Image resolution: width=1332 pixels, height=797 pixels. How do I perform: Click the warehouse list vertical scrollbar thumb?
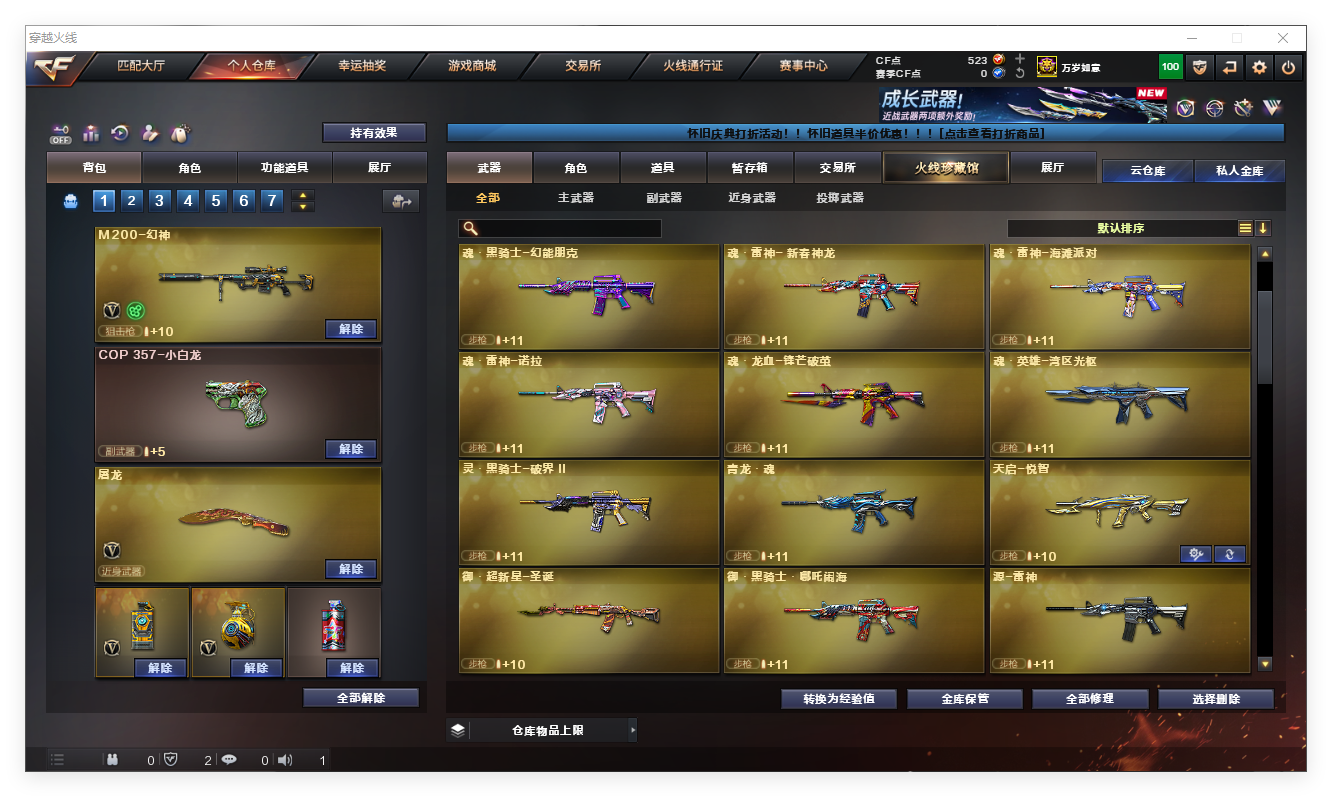1265,336
